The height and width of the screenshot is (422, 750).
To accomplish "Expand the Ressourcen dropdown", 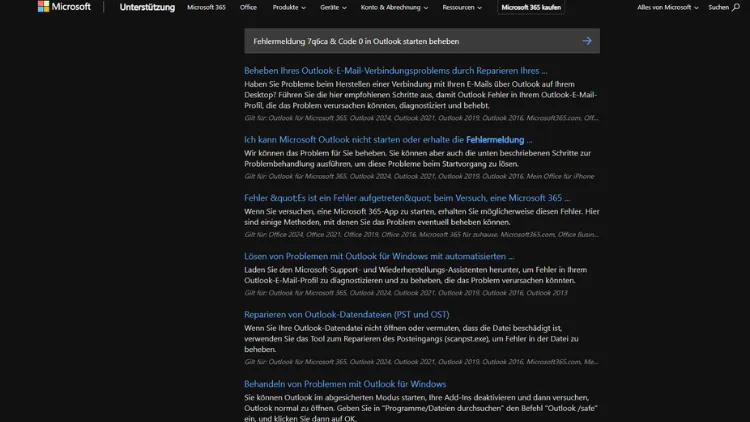I will pyautogui.click(x=462, y=7).
